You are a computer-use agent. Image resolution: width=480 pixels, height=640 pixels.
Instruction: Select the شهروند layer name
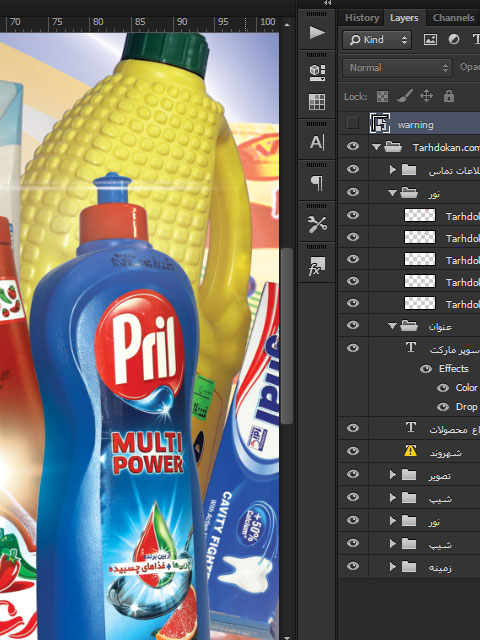(x=446, y=452)
